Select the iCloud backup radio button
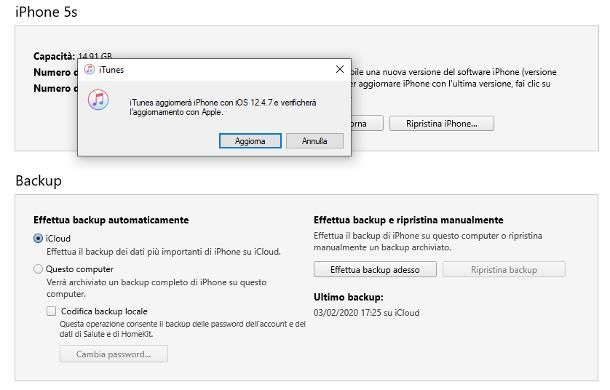 38,238
